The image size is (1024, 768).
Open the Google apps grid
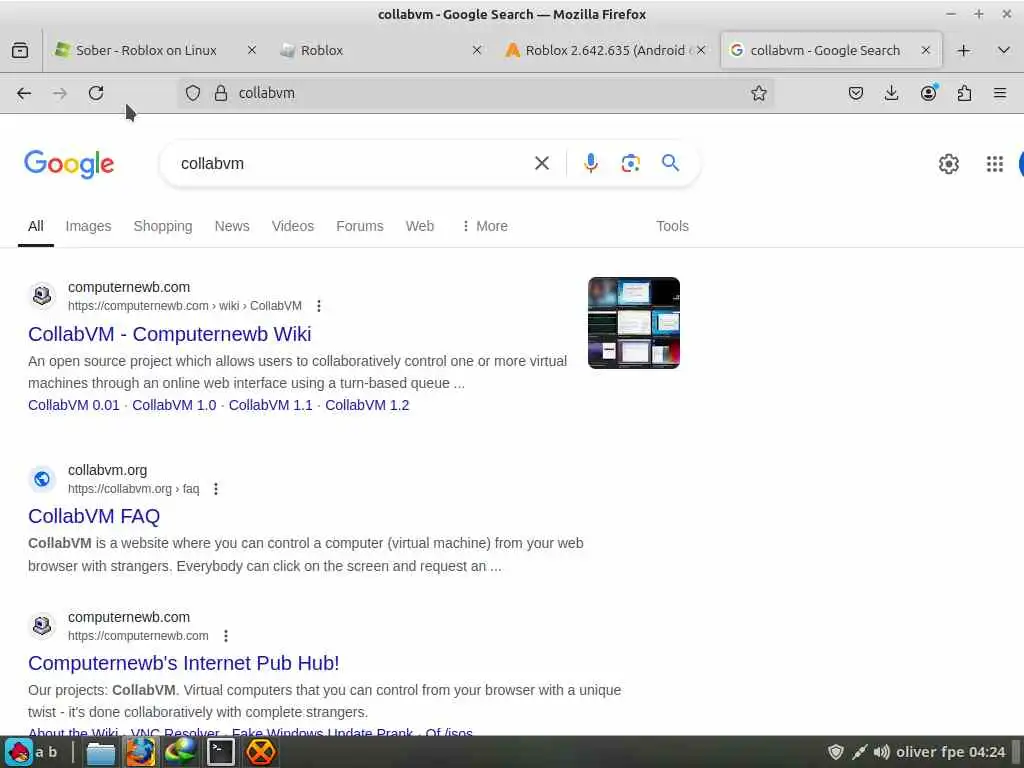pyautogui.click(x=995, y=164)
